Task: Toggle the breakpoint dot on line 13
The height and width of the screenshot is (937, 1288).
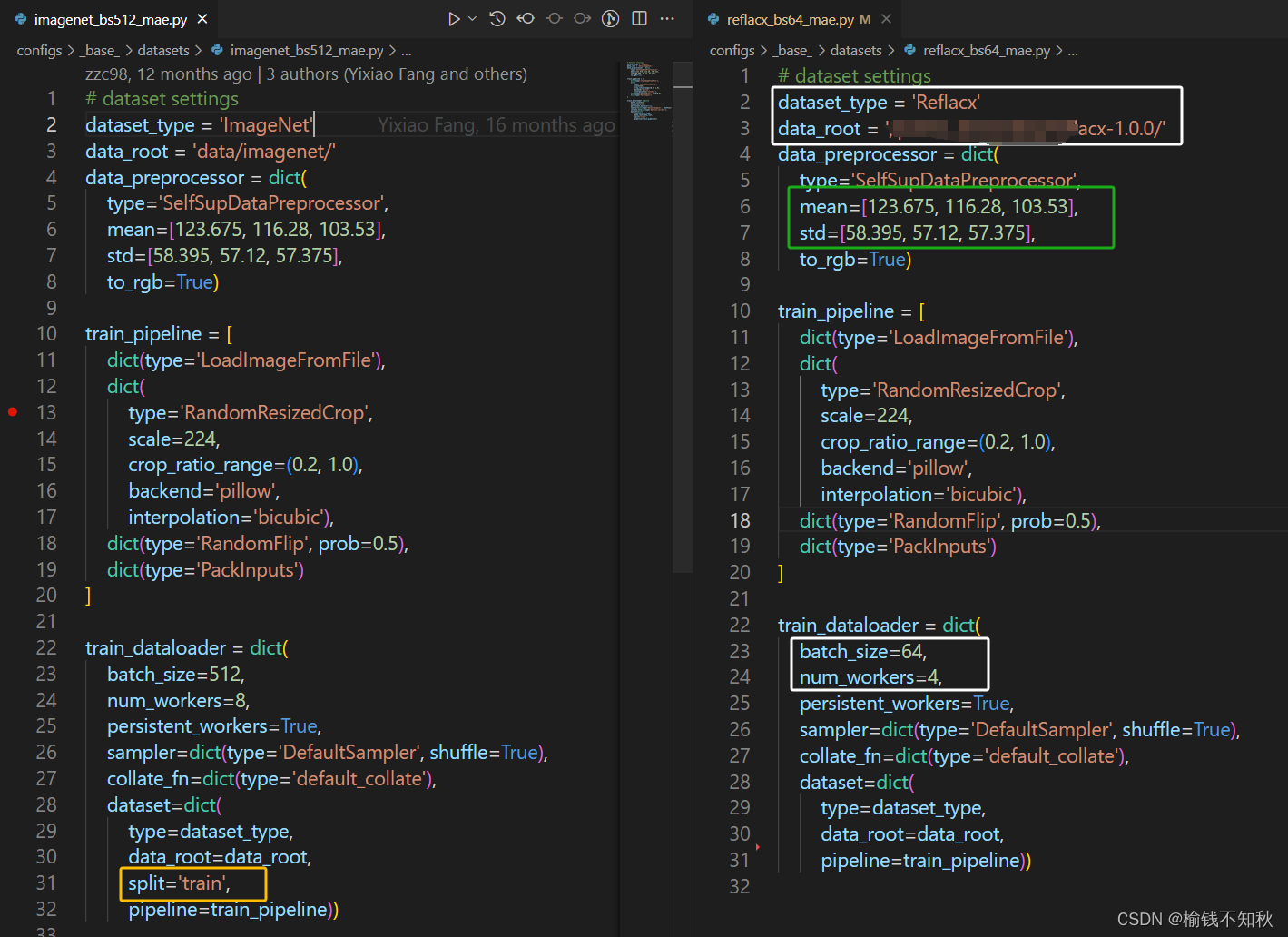Action: (13, 412)
